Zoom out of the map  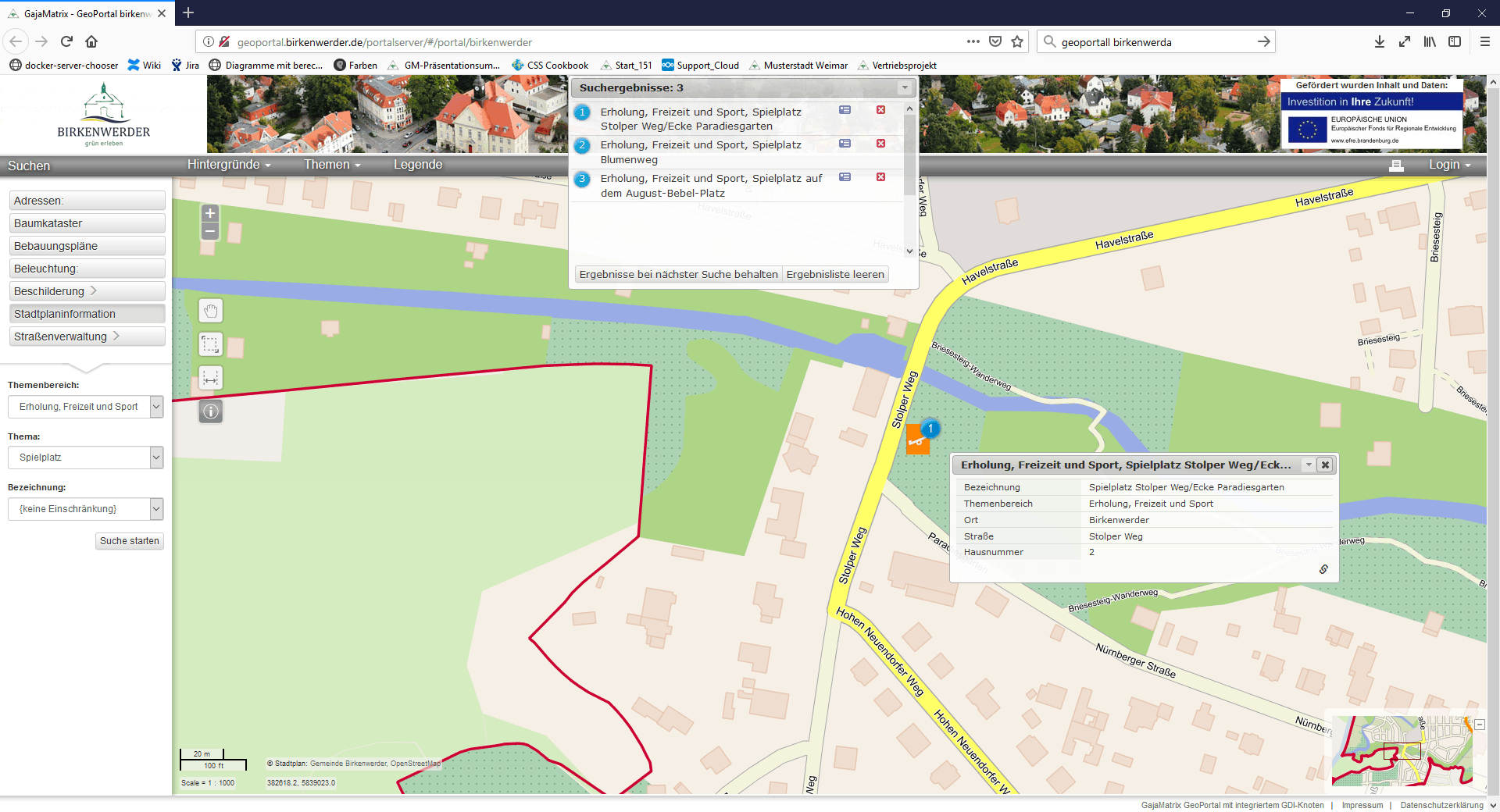209,231
